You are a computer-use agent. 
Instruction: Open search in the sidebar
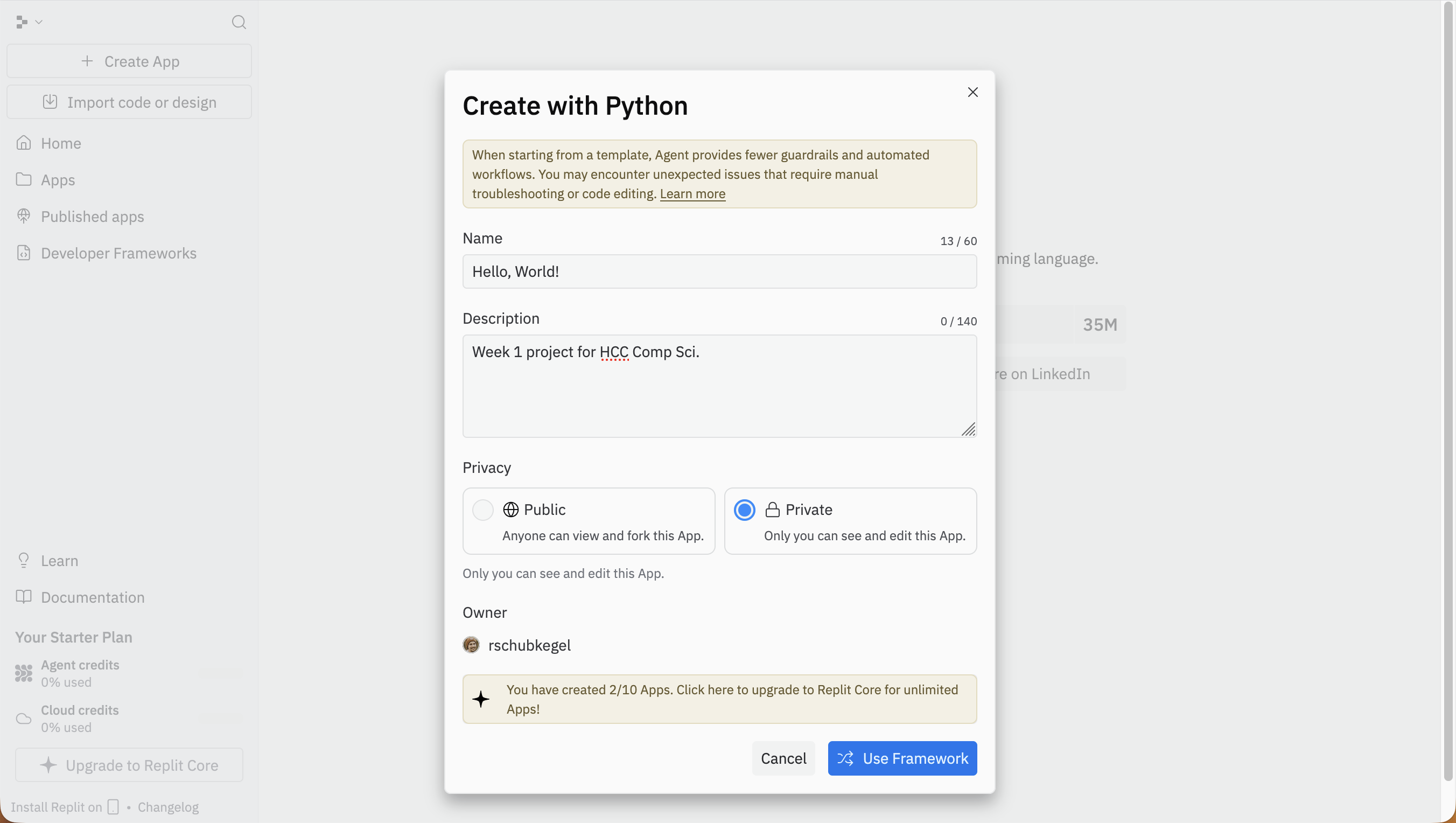[239, 23]
